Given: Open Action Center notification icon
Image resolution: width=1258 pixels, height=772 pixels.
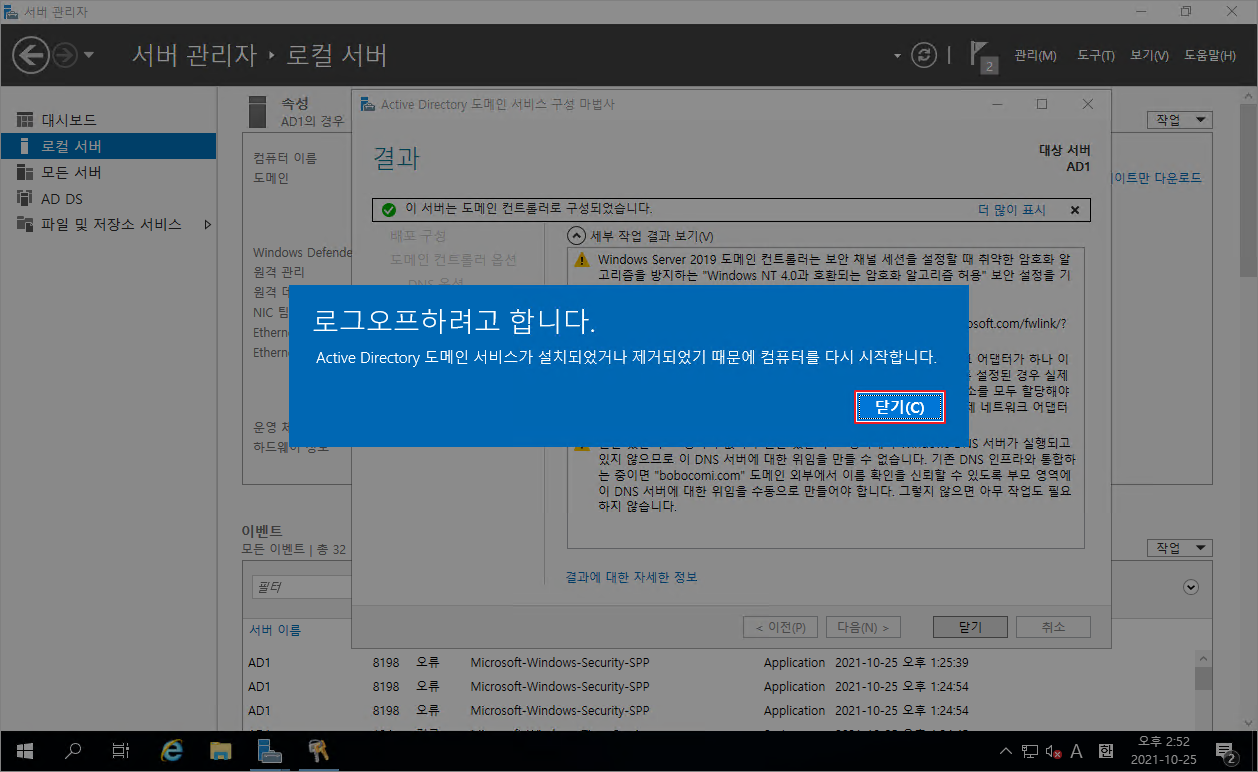Looking at the screenshot, I should [1228, 751].
